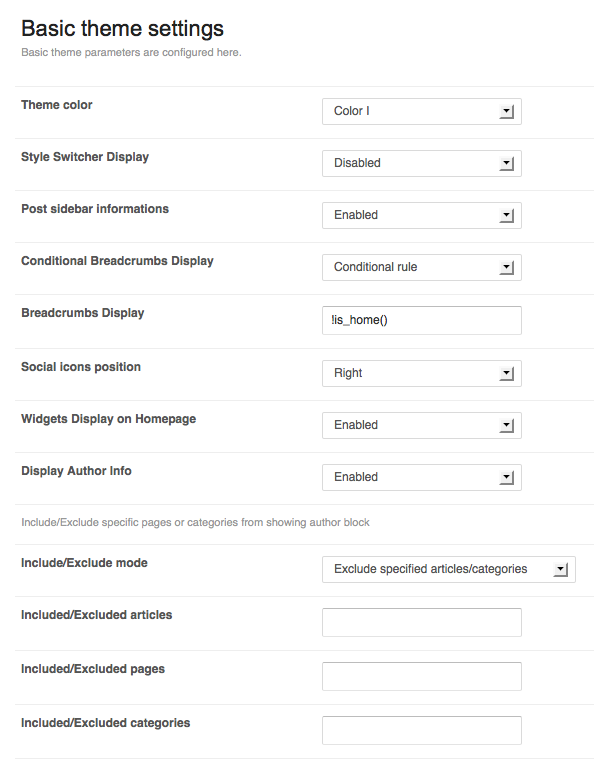
Task: Open the Style Switcher Display dropdown
Action: tap(421, 163)
